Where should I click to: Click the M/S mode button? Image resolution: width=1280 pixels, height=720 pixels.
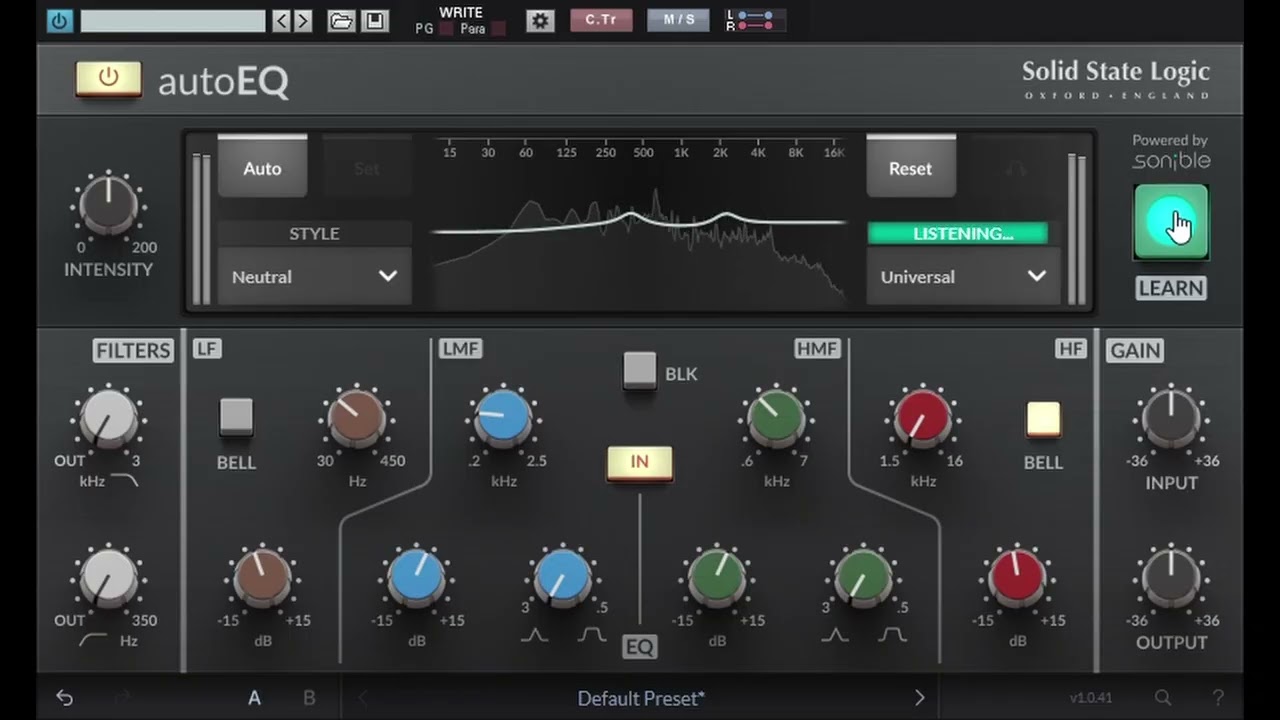[678, 20]
